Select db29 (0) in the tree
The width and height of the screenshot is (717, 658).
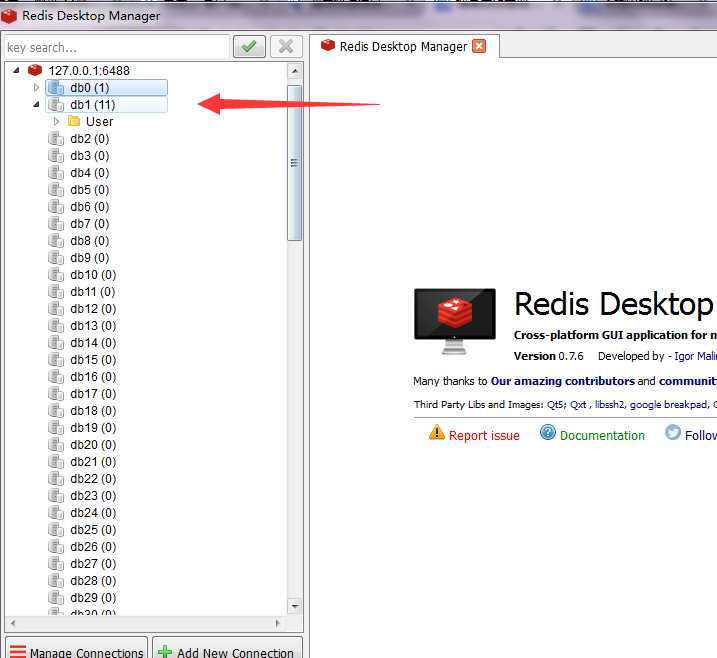pos(93,597)
